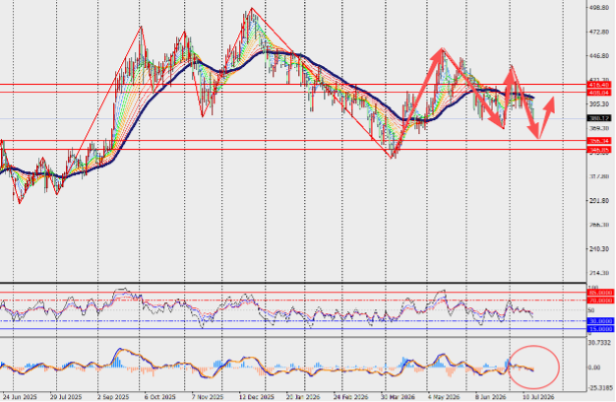Click the 446.80 price axis label
Screen dimensions: 616x402
click(x=600, y=56)
